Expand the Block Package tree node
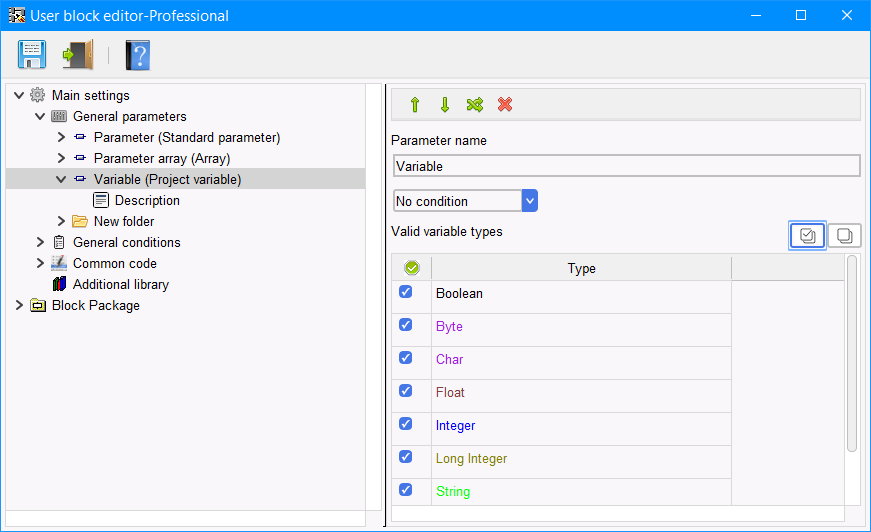The width and height of the screenshot is (871, 532). [19, 306]
